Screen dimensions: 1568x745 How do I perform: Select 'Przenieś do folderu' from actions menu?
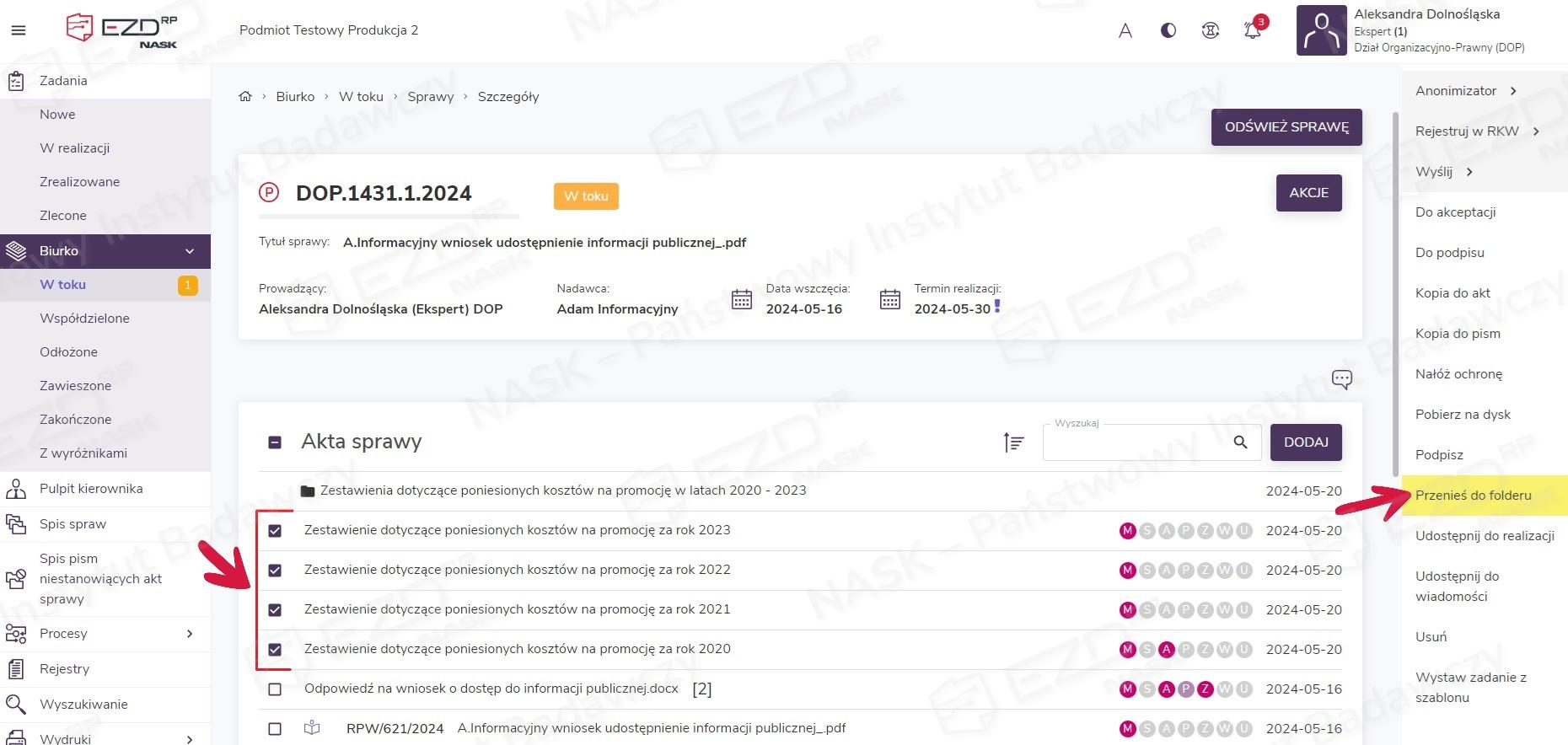point(1473,496)
